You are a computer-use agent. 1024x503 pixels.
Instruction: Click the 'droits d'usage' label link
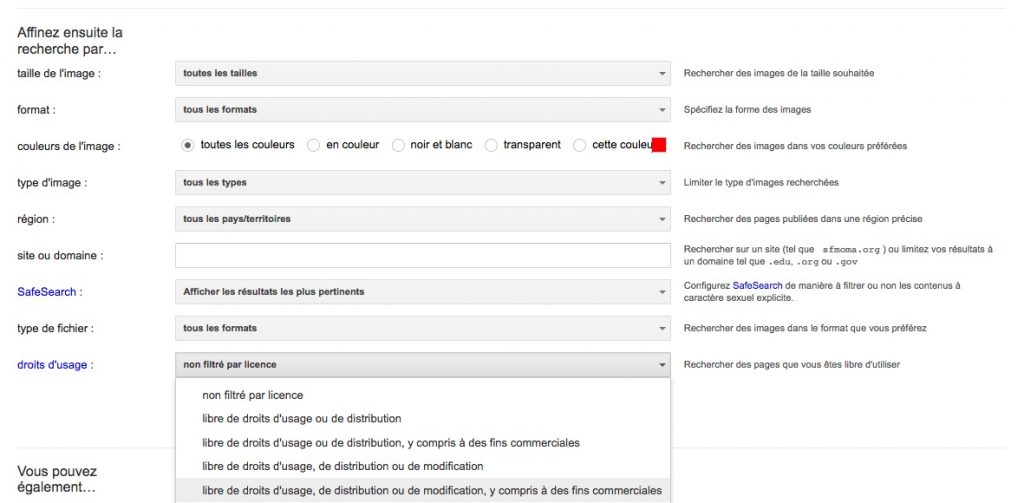[52, 365]
